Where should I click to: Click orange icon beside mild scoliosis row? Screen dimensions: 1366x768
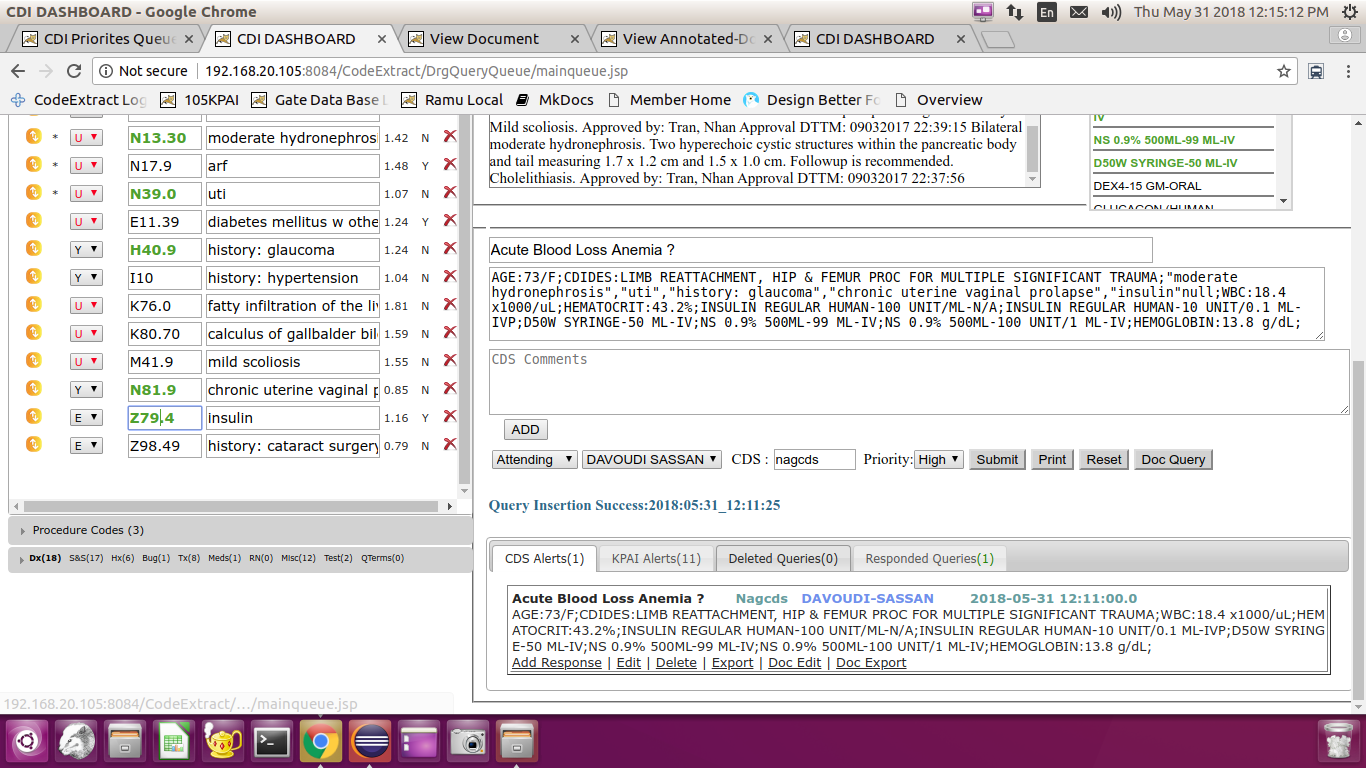(x=33, y=361)
